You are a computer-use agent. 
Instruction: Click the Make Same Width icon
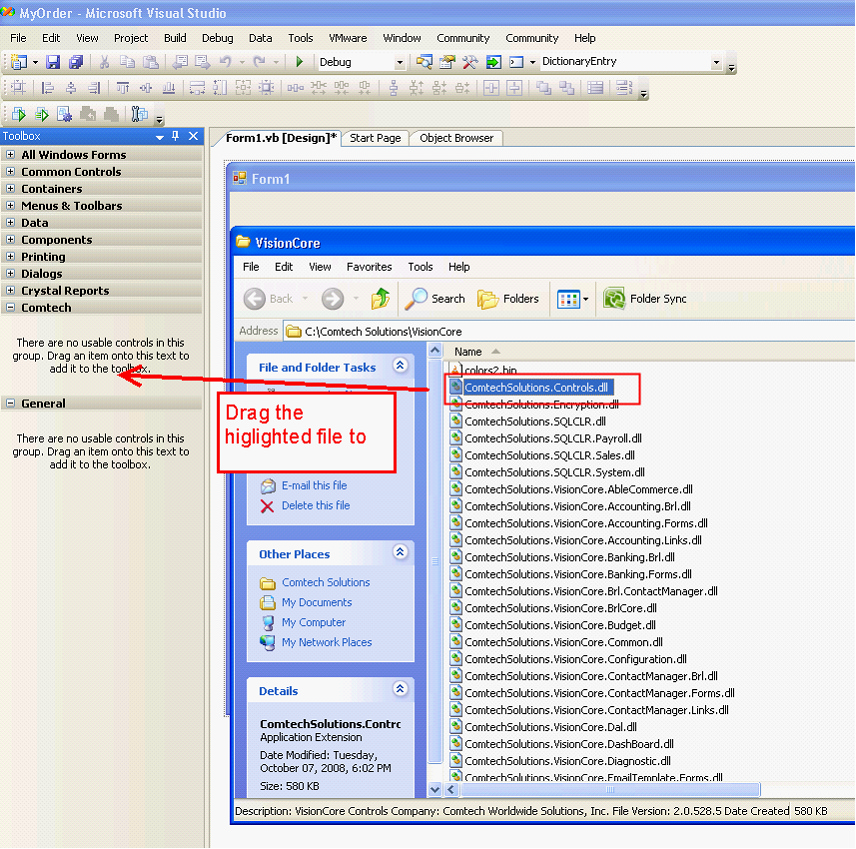(x=197, y=88)
